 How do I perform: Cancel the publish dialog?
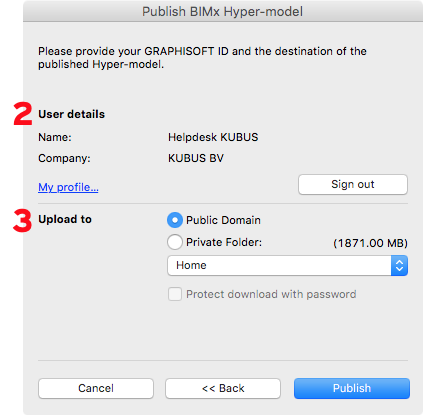[x=96, y=388]
